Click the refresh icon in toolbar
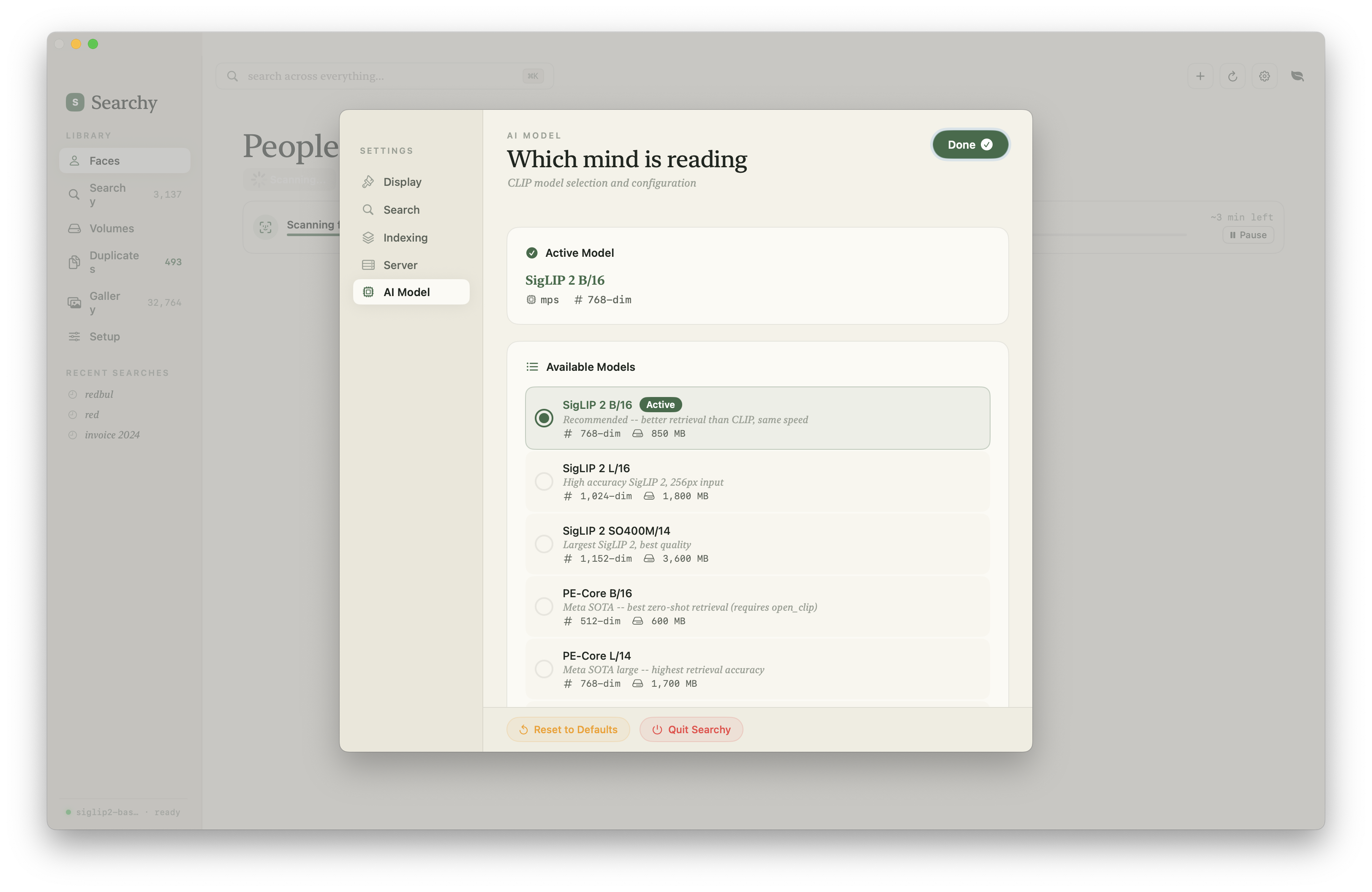This screenshot has height=892, width=1372. (x=1232, y=76)
